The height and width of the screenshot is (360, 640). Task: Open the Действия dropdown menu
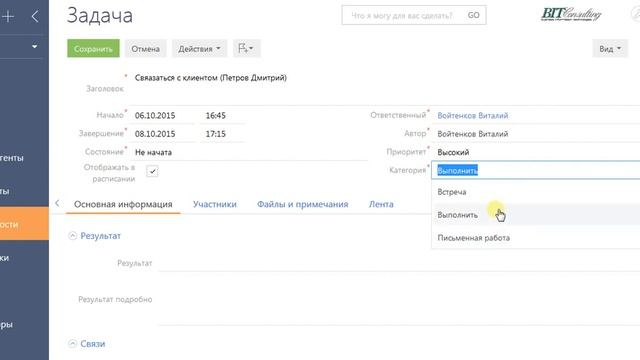coord(199,49)
